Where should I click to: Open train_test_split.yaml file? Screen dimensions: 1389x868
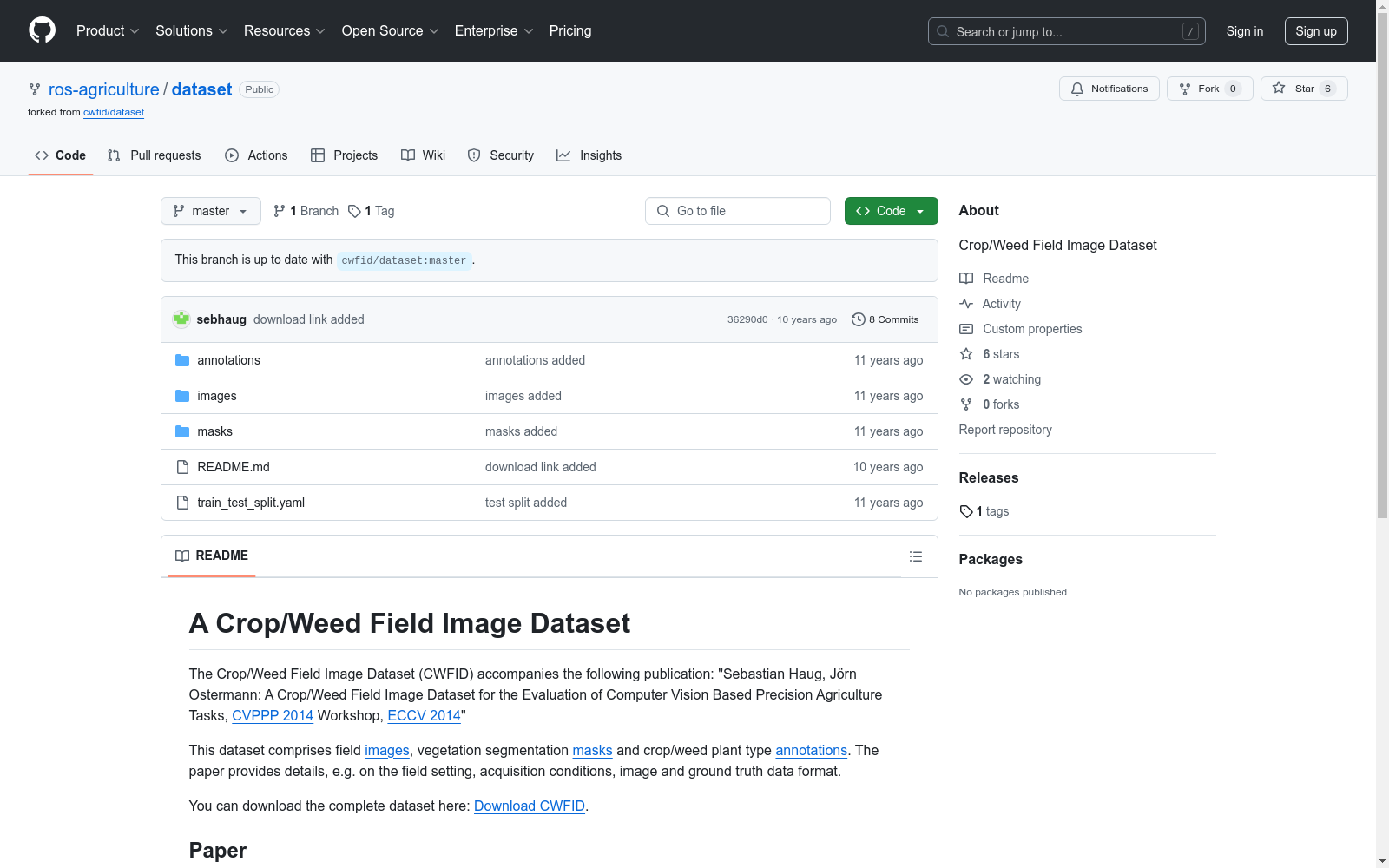[x=251, y=503]
